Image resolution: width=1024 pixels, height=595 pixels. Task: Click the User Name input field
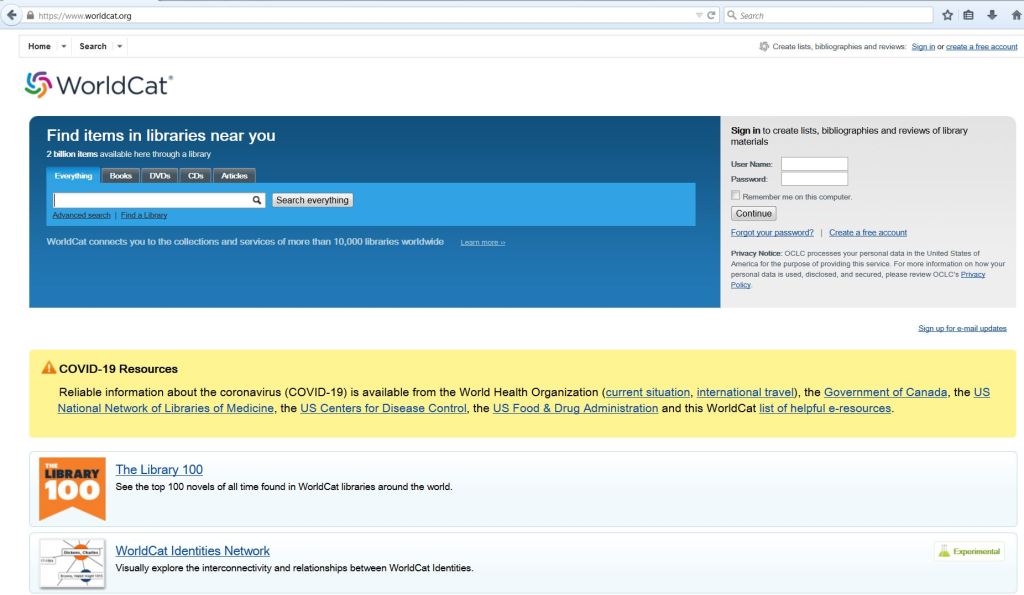814,164
